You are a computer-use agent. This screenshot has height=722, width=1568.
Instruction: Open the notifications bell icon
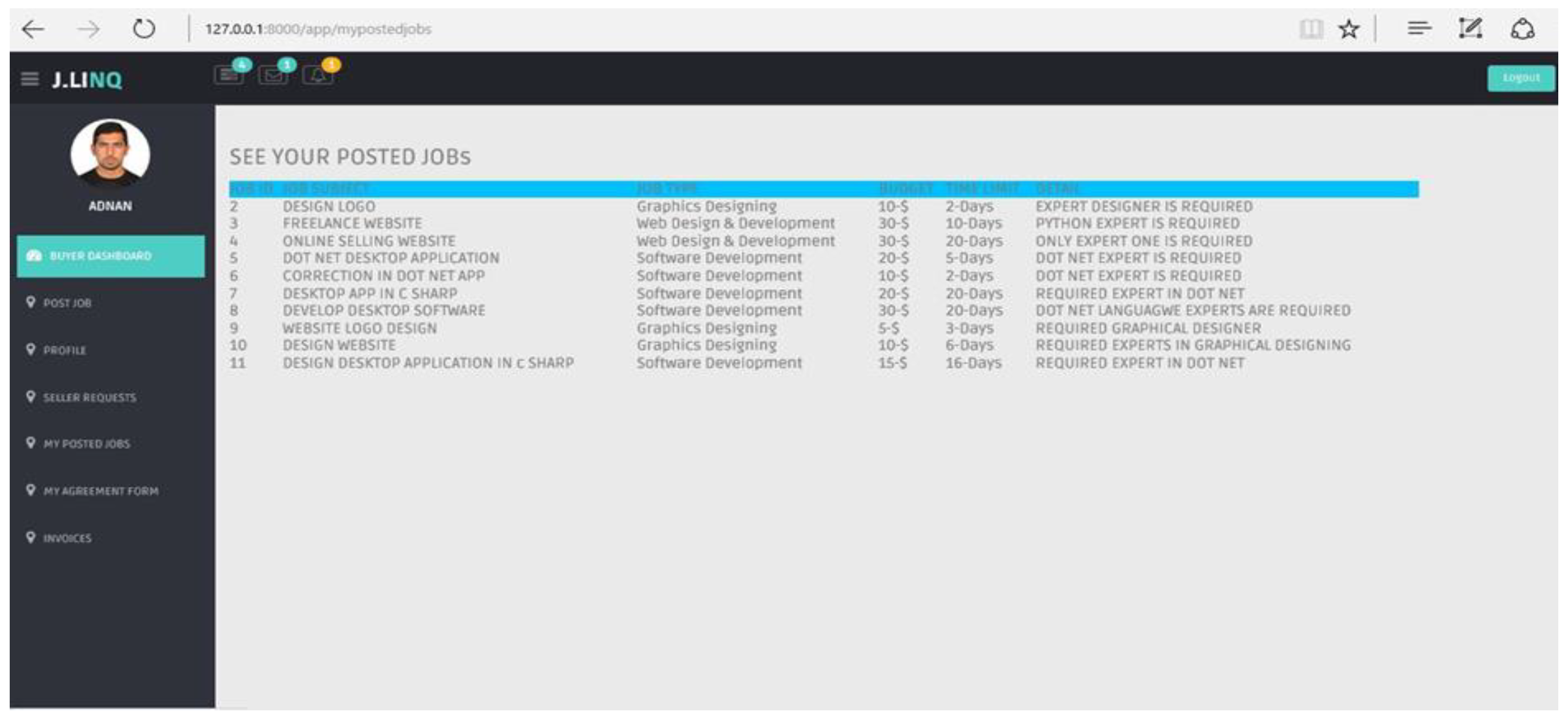317,75
